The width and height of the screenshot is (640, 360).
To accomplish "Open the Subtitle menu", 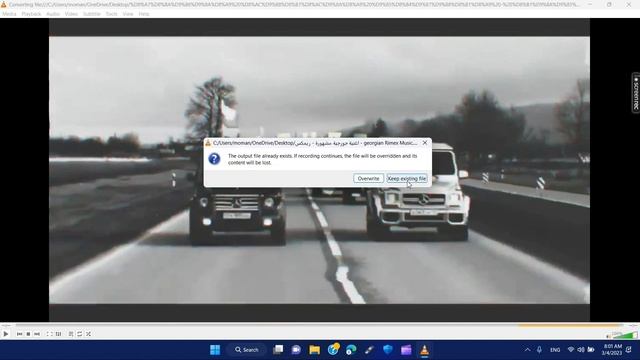I will [91, 14].
